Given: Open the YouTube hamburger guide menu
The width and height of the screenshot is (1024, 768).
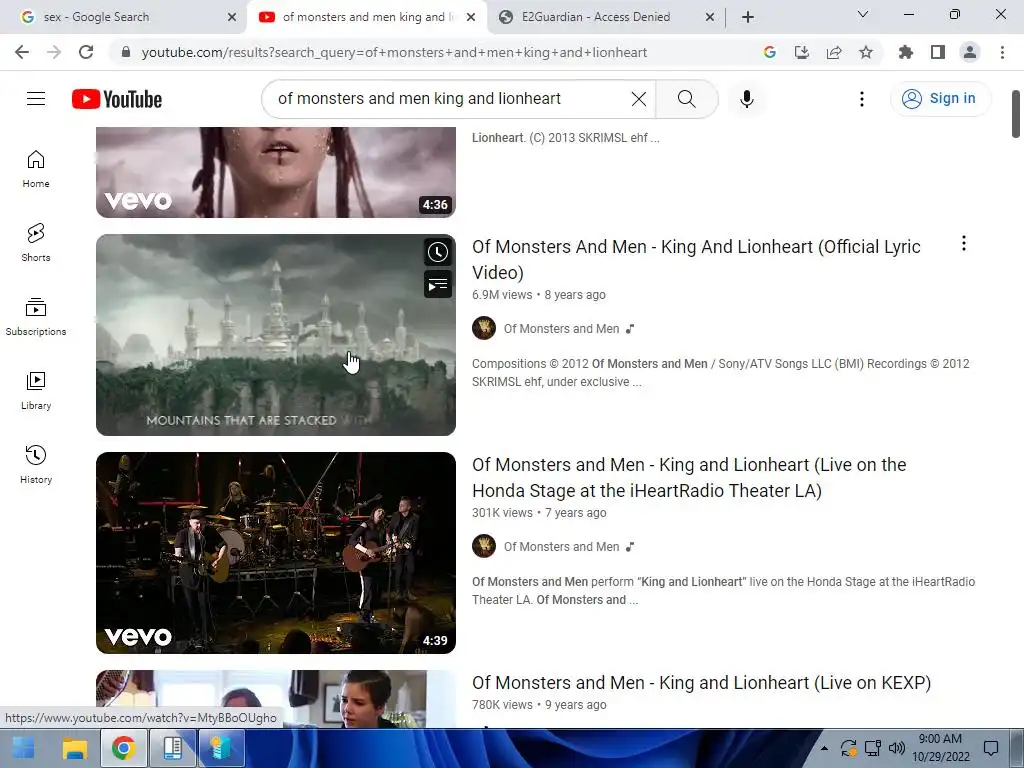Looking at the screenshot, I should [x=36, y=99].
